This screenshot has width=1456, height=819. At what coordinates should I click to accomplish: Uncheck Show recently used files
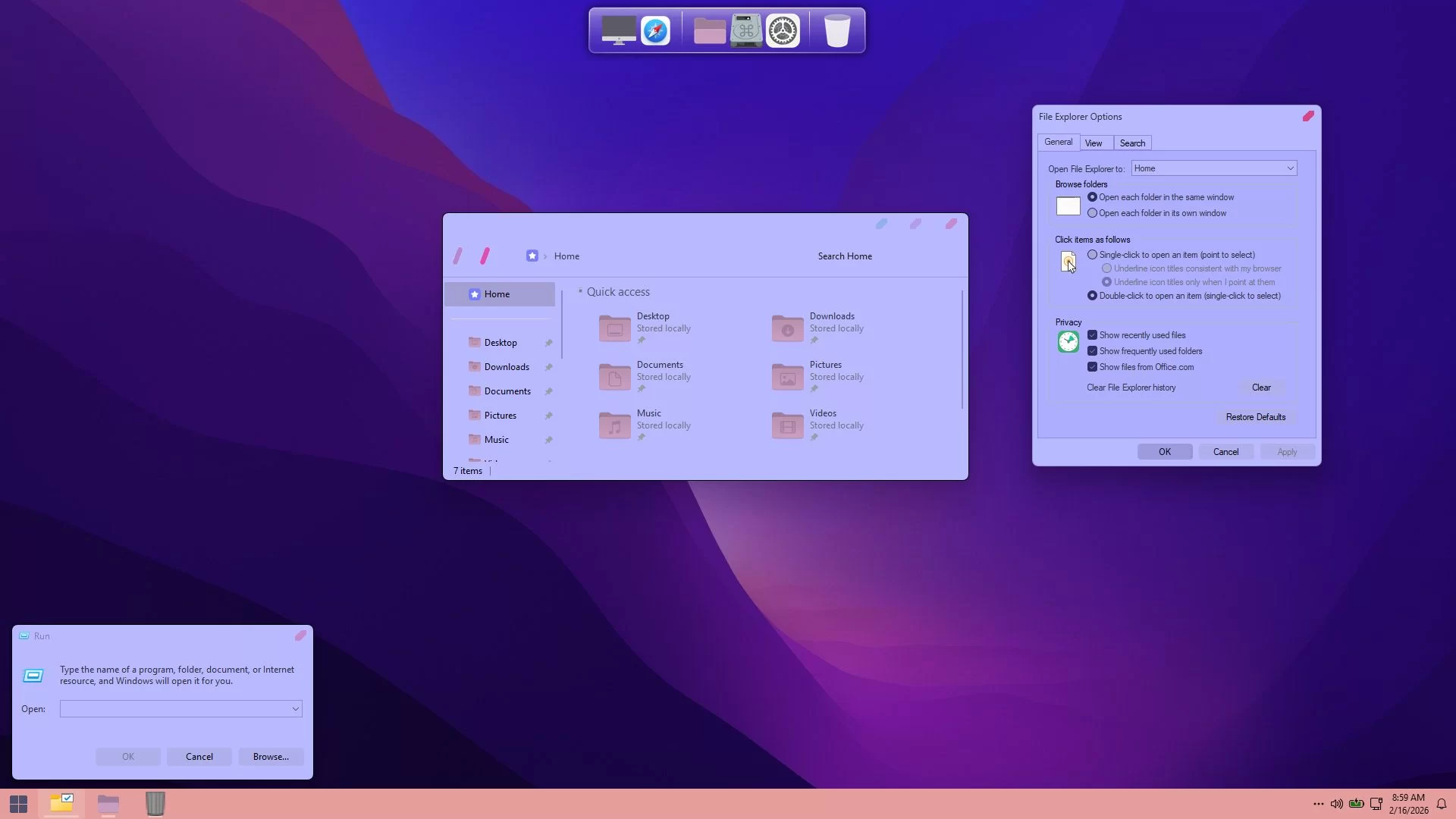1092,335
